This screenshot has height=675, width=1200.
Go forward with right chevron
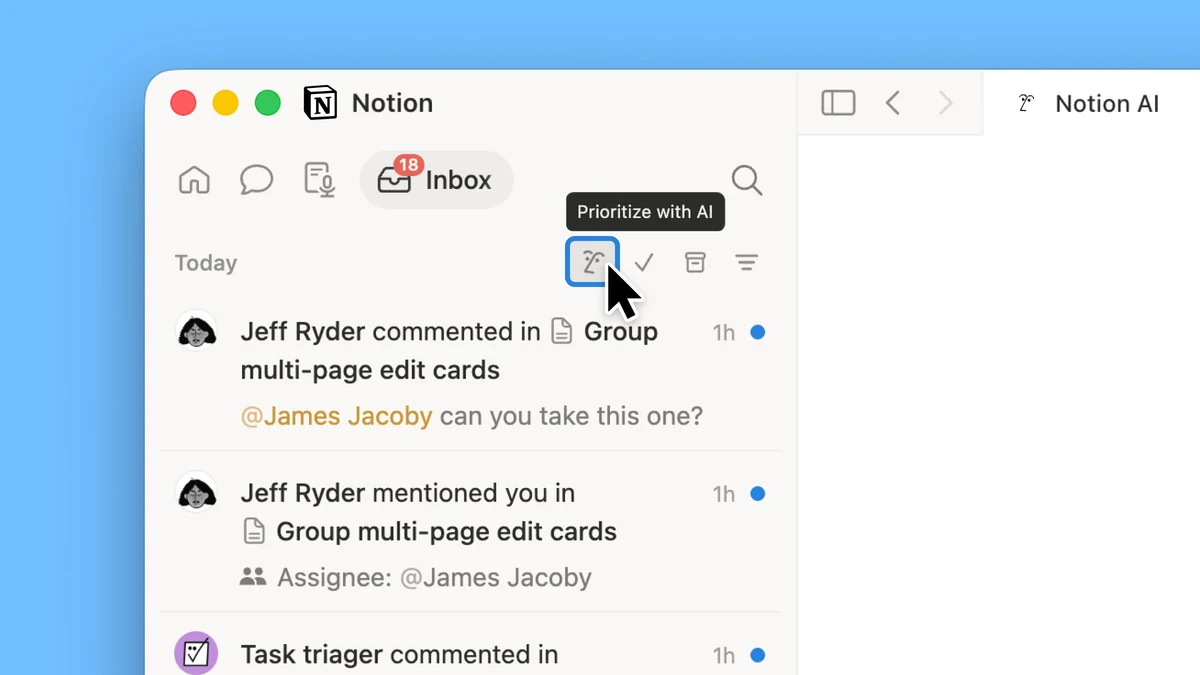945,103
